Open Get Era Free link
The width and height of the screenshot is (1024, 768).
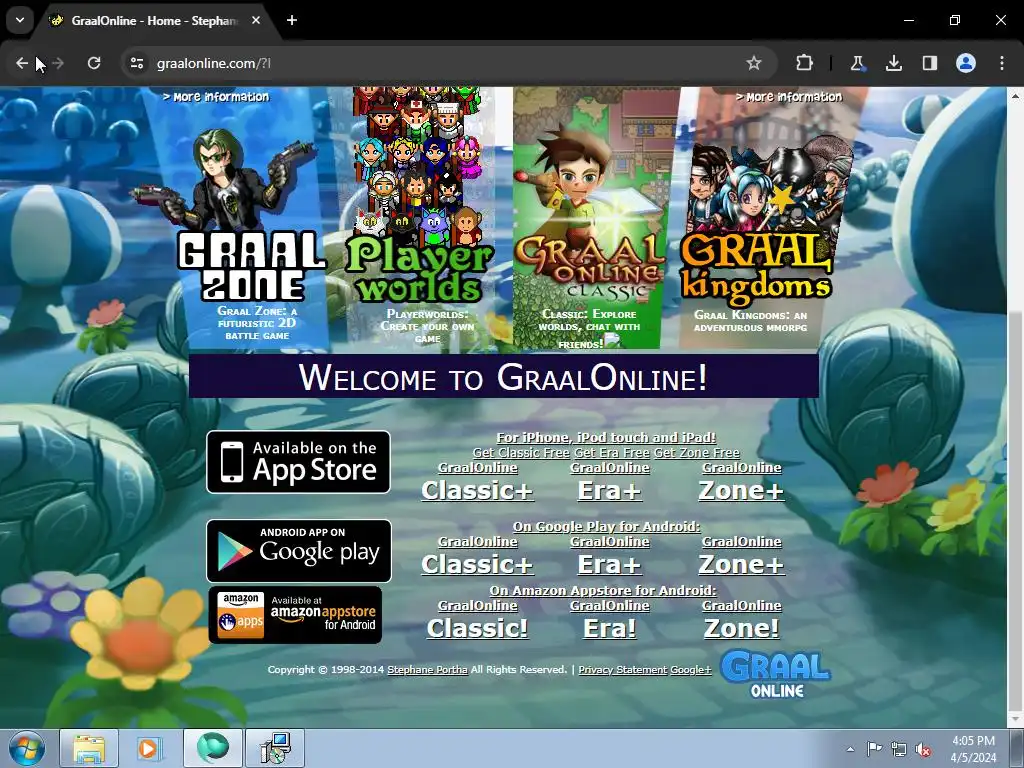[x=612, y=453]
